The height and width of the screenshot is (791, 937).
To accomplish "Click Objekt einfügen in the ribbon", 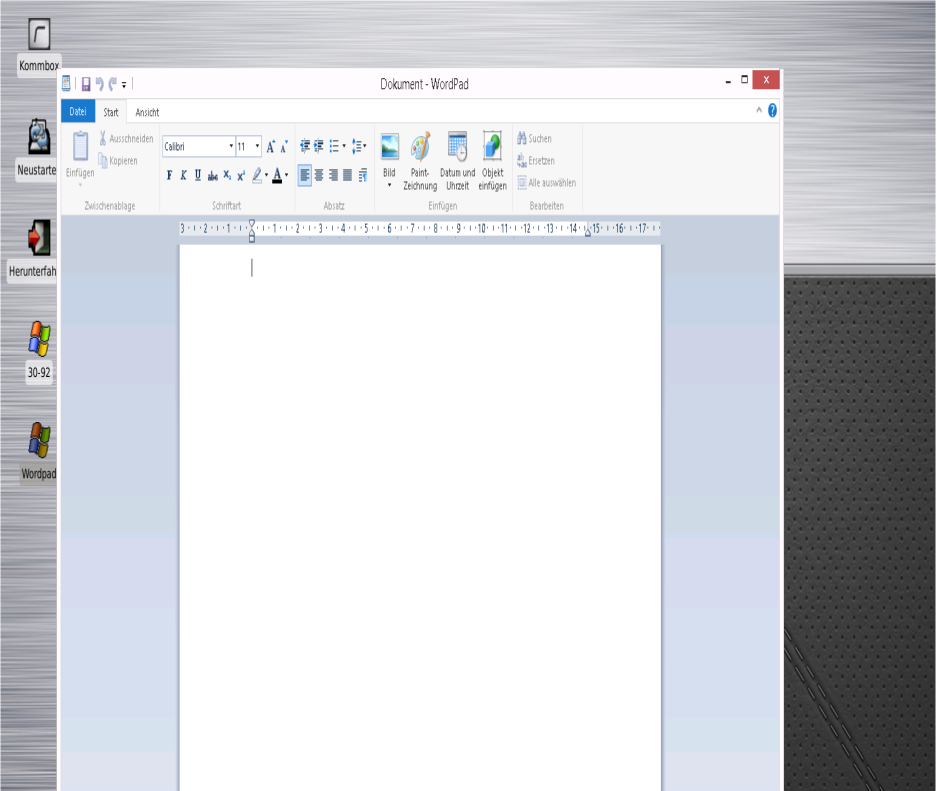I will (492, 159).
